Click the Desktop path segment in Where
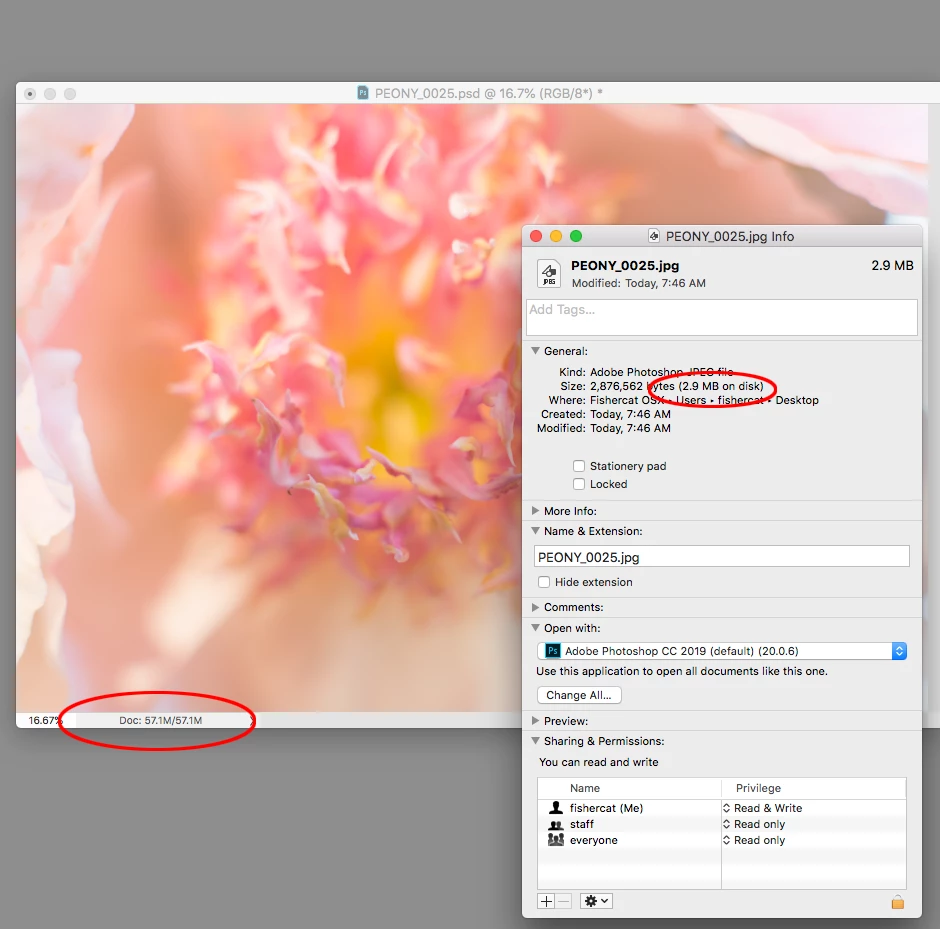The width and height of the screenshot is (940, 929). (797, 400)
